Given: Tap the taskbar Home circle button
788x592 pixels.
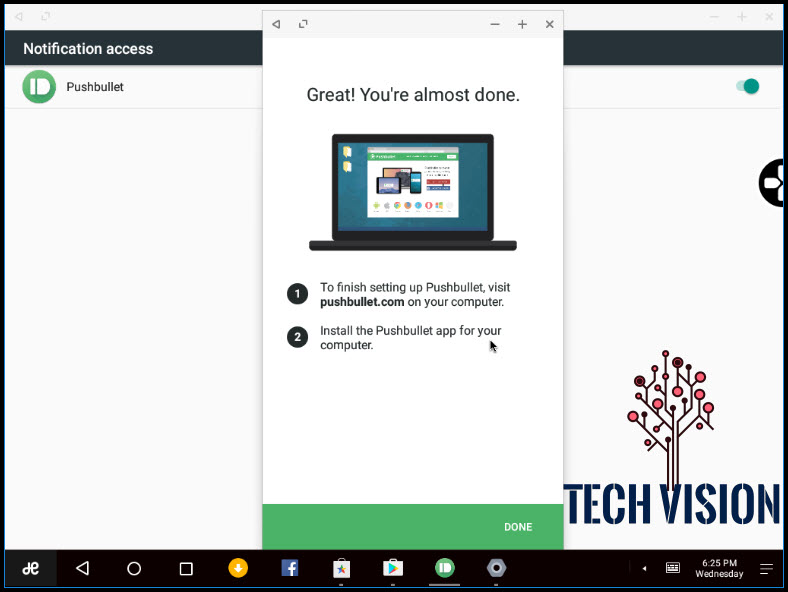Looking at the screenshot, I should click(x=134, y=568).
